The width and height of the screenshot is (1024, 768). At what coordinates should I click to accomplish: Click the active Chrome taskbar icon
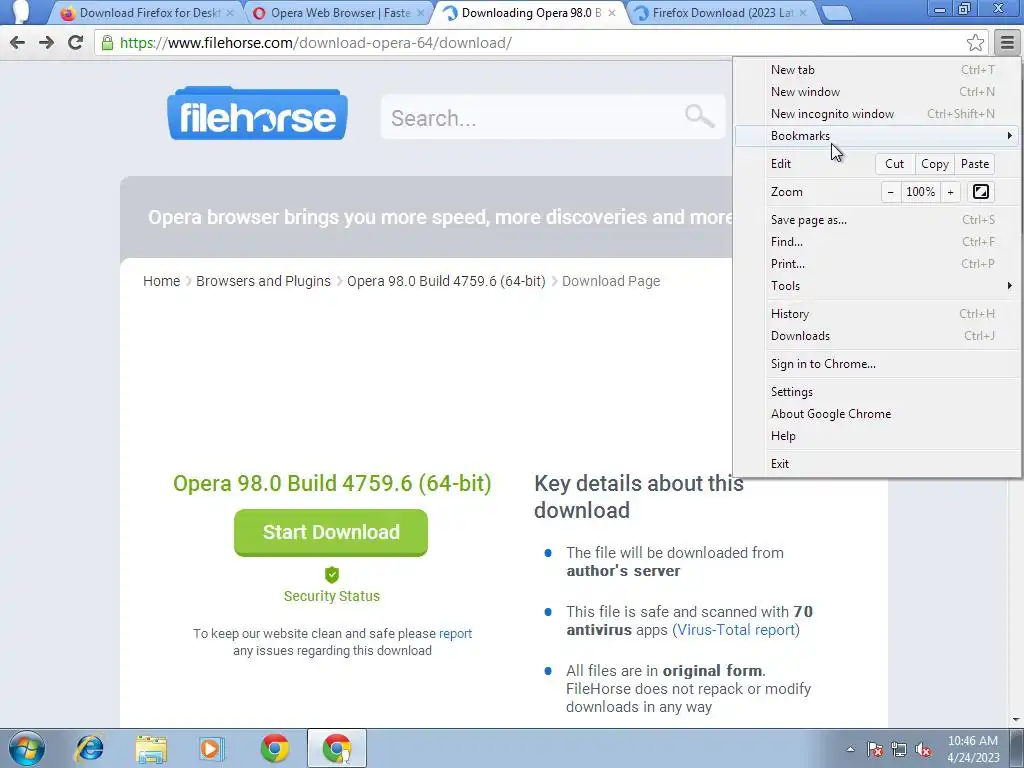click(336, 748)
